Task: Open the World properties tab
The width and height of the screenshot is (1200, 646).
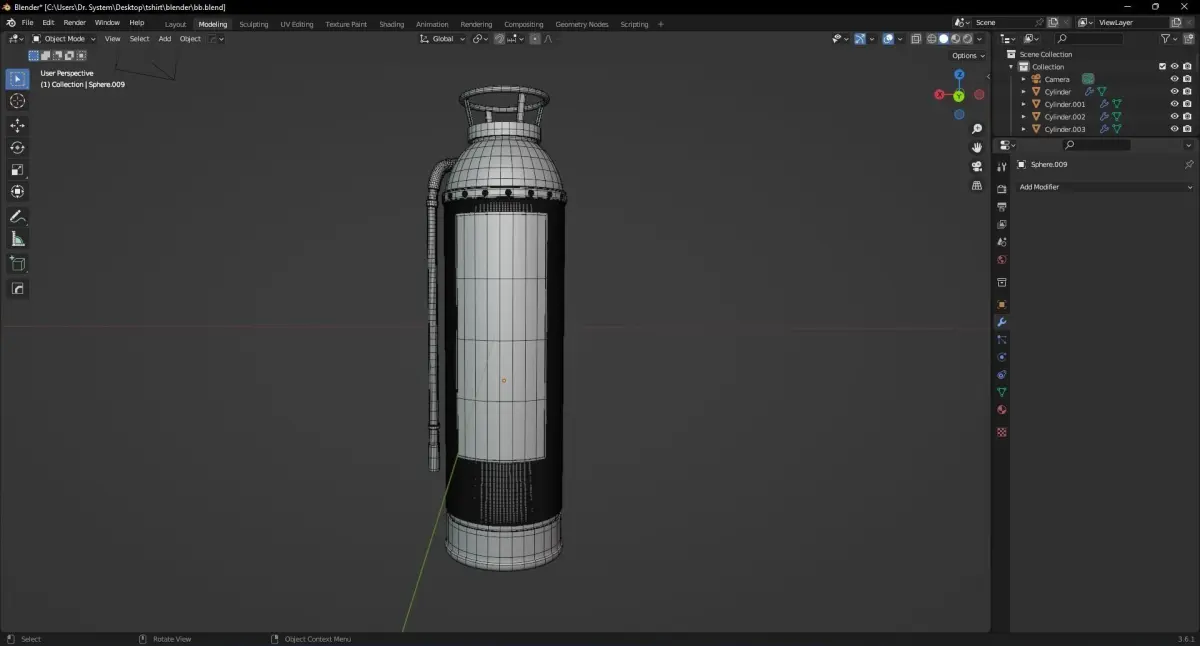Action: [1001, 260]
